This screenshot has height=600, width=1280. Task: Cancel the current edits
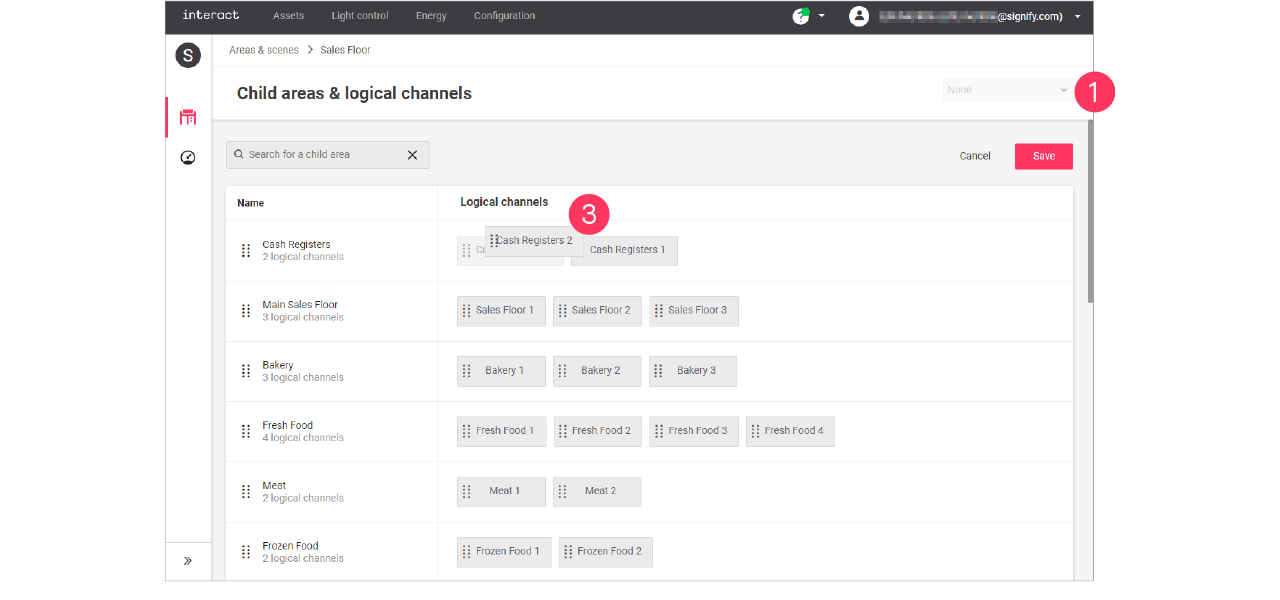tap(975, 156)
